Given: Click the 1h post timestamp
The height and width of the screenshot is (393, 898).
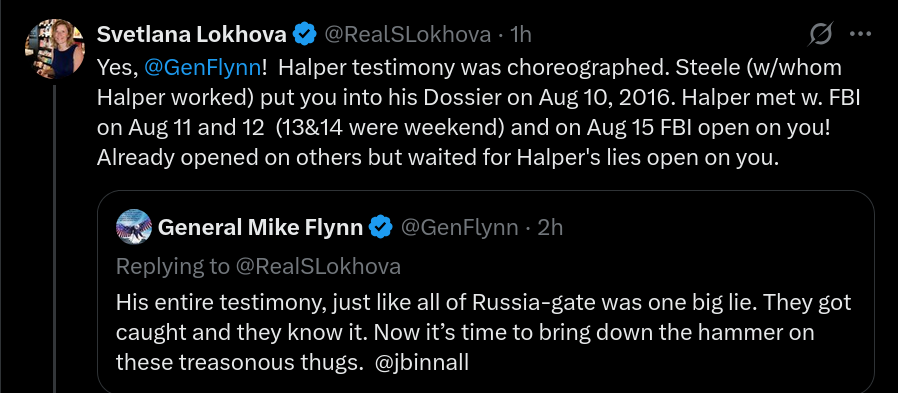Looking at the screenshot, I should coord(521,35).
